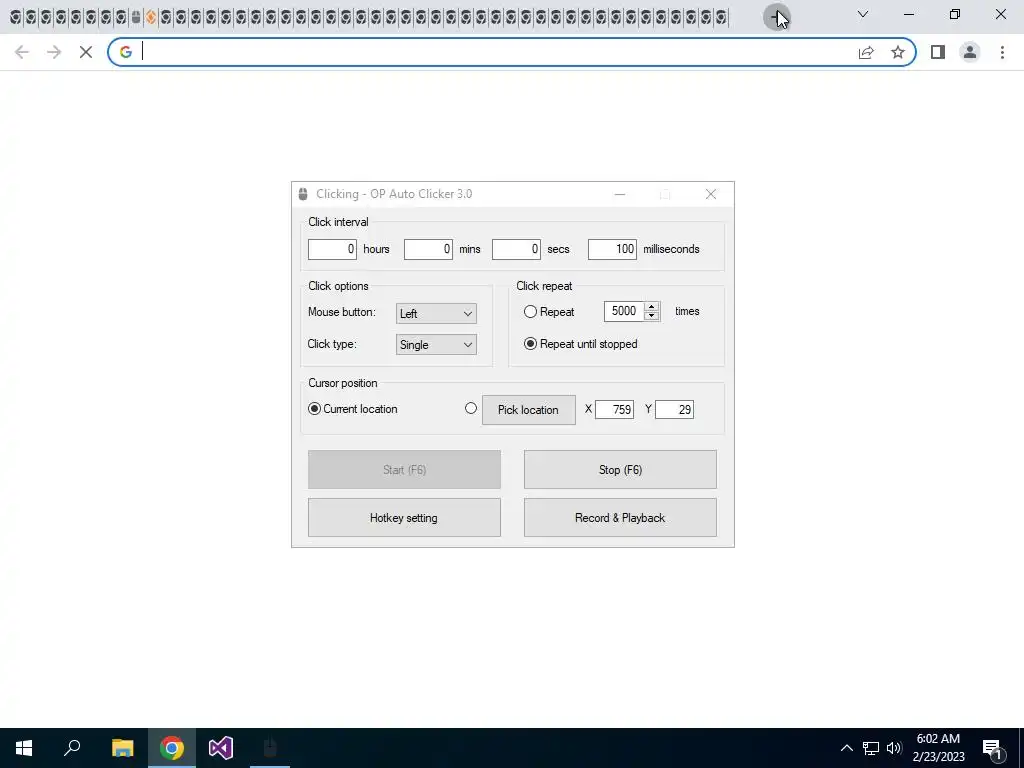Toggle Chrome side panel
The image size is (1024, 768).
pyautogui.click(x=938, y=52)
